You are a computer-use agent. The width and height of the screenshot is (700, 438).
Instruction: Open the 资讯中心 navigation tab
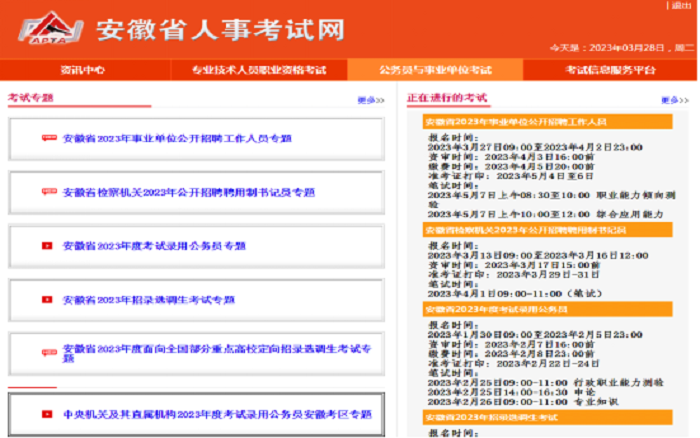click(x=82, y=70)
